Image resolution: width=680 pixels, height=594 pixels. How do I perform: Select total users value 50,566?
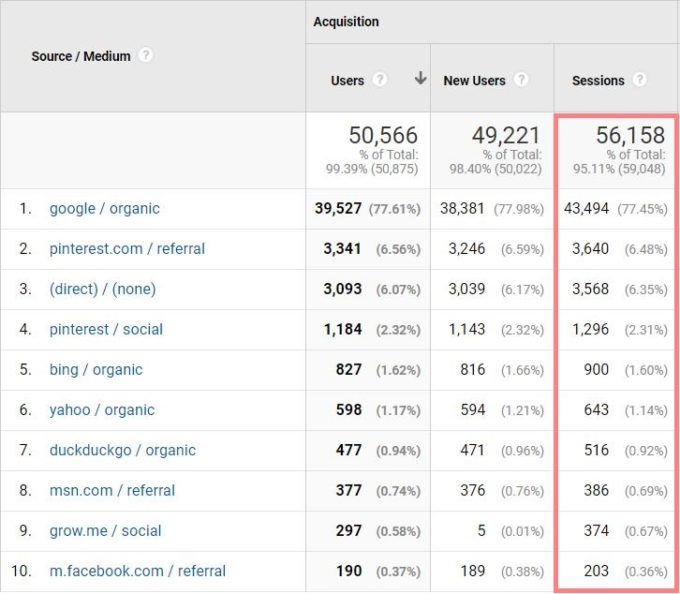383,135
